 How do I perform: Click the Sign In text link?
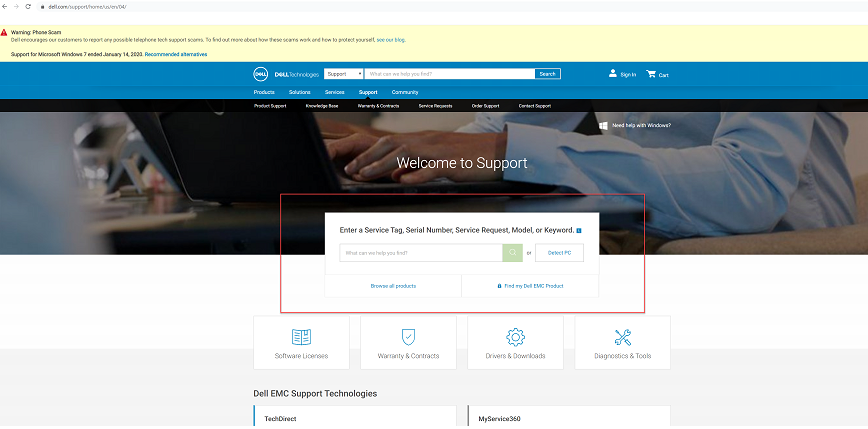tap(628, 75)
